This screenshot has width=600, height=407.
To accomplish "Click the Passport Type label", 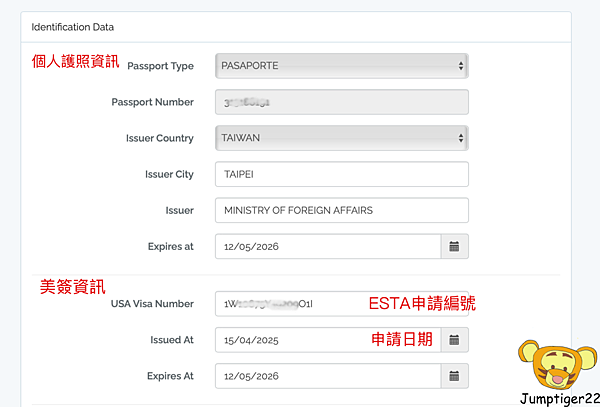I will pos(160,66).
